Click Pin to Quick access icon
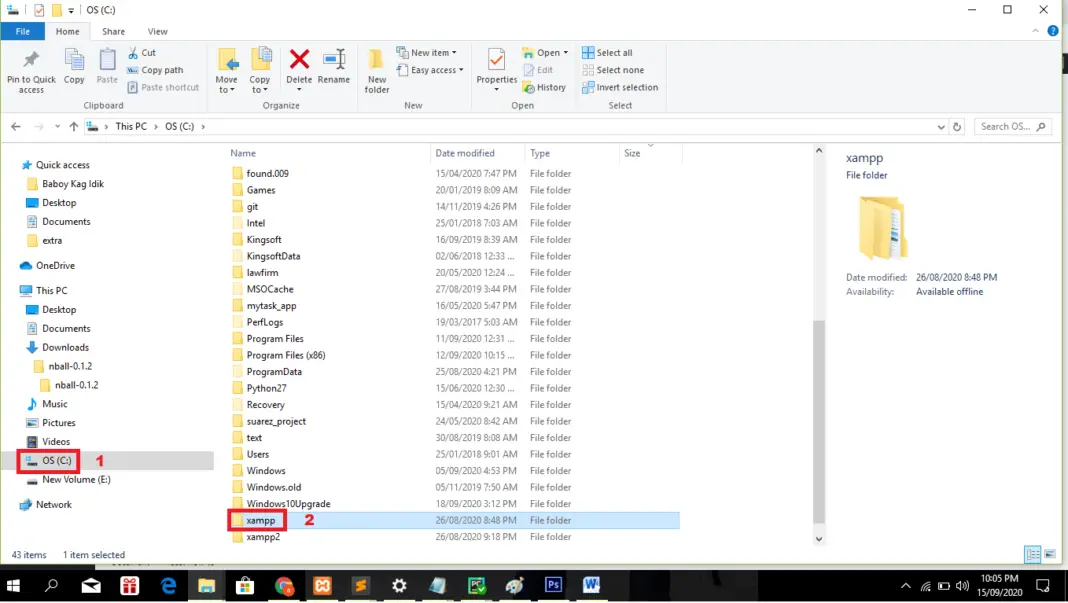Viewport: 1068px width, 603px height. (31, 70)
